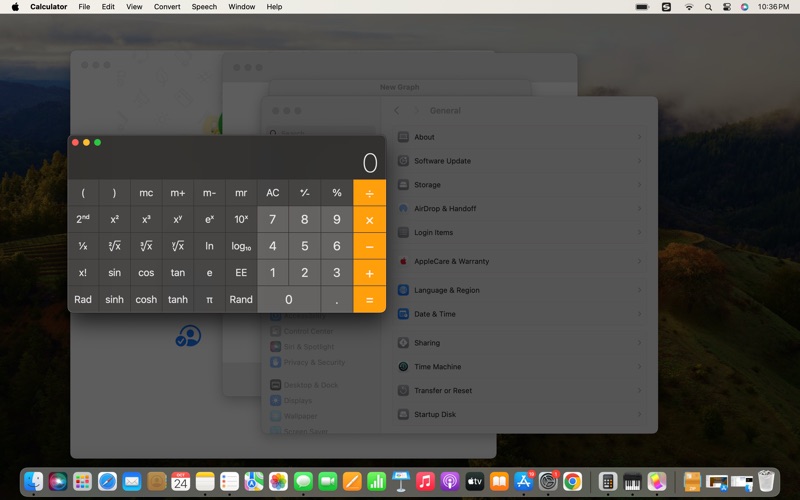The height and width of the screenshot is (500, 800).
Task: Open the App Store dock icon
Action: click(523, 482)
